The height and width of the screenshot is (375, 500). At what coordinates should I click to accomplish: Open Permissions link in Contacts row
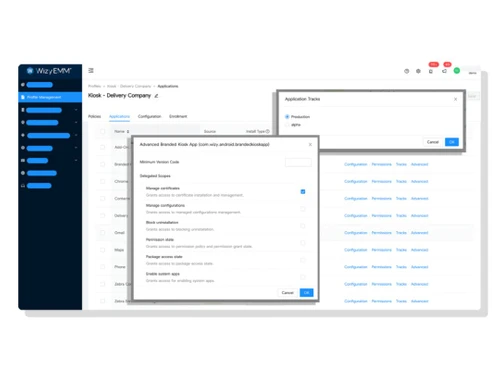click(382, 198)
